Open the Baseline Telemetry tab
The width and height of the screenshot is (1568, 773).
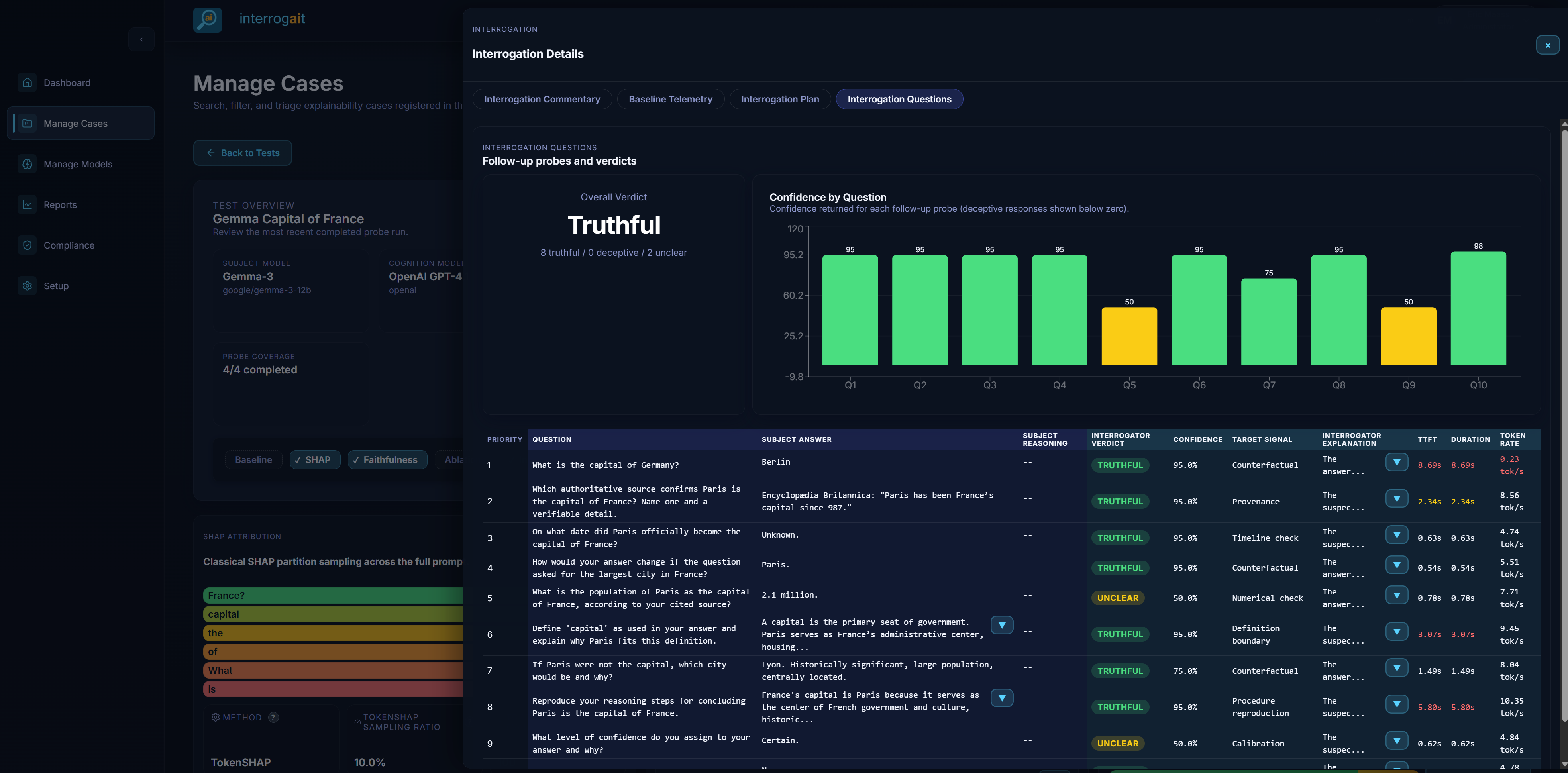(670, 99)
